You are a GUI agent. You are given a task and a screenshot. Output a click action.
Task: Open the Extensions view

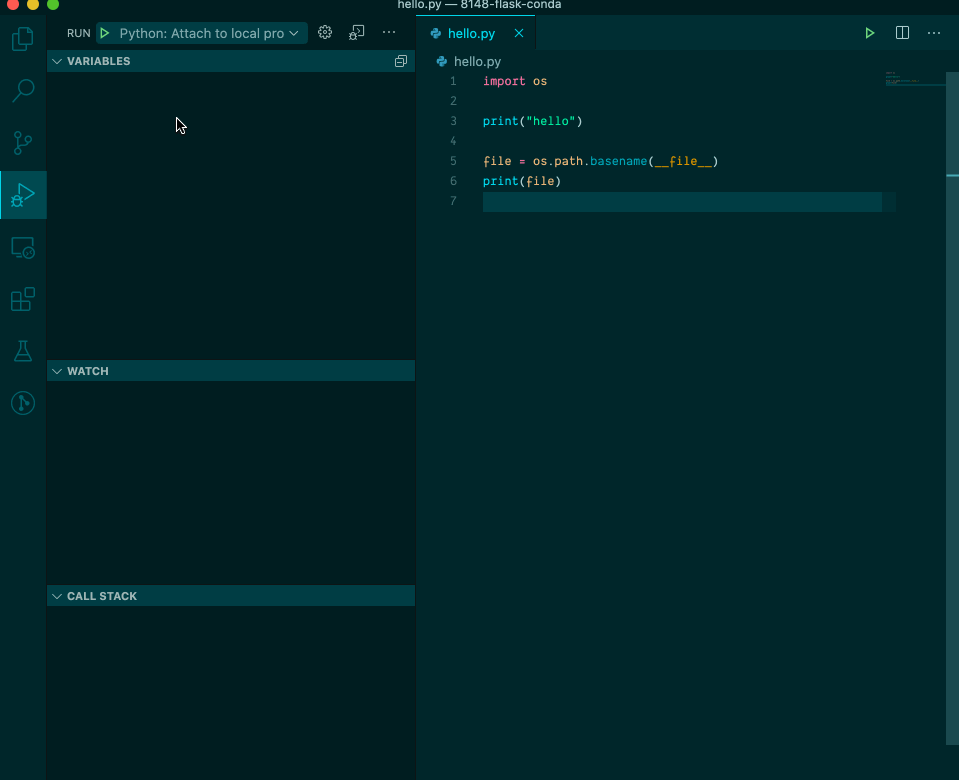point(23,299)
